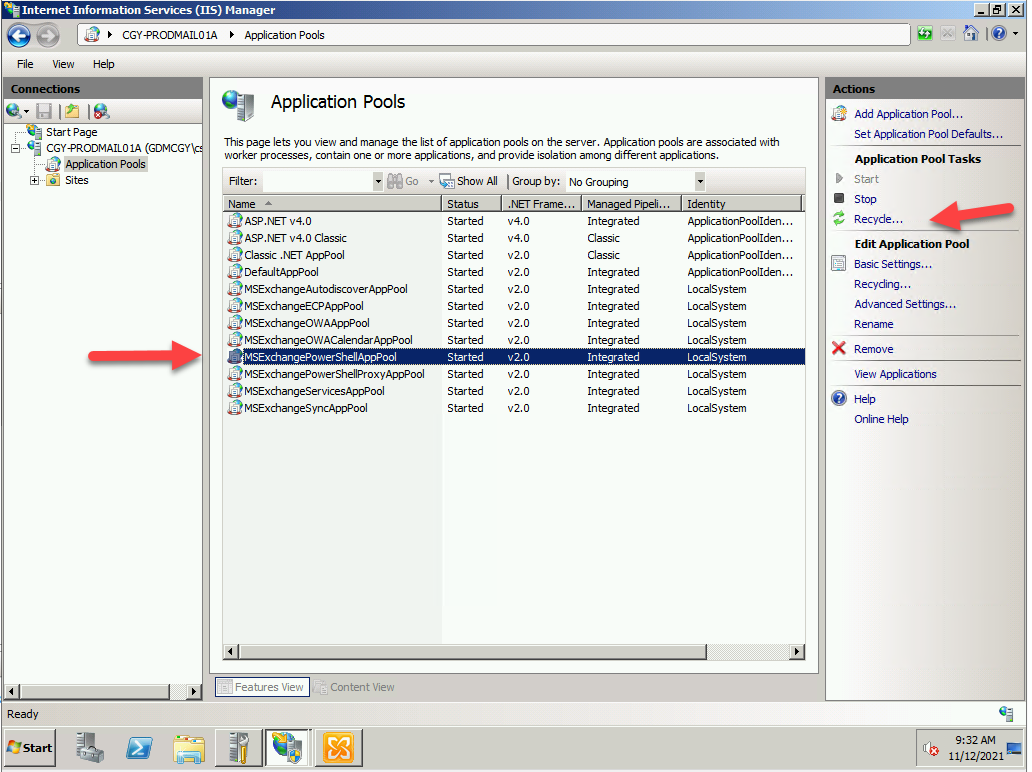Select MSExchangeSyncAppPool row

[x=514, y=408]
